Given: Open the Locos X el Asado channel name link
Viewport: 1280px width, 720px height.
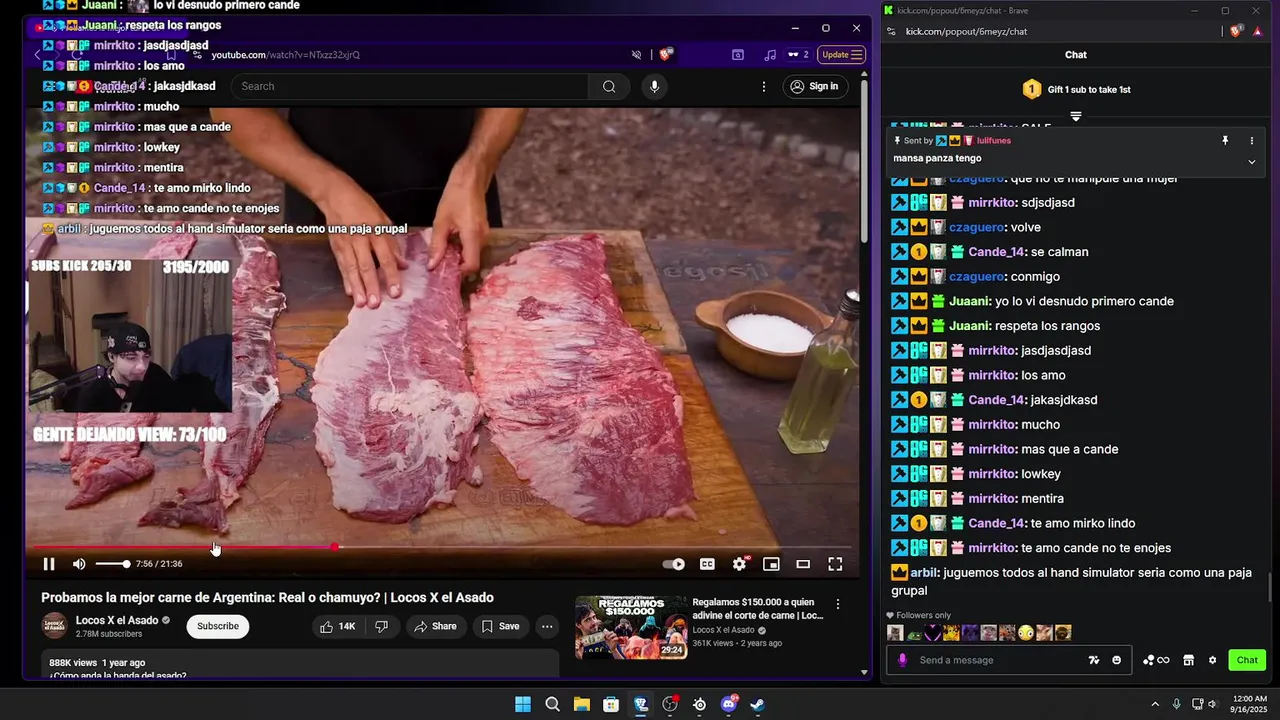Looking at the screenshot, I should click(x=117, y=620).
